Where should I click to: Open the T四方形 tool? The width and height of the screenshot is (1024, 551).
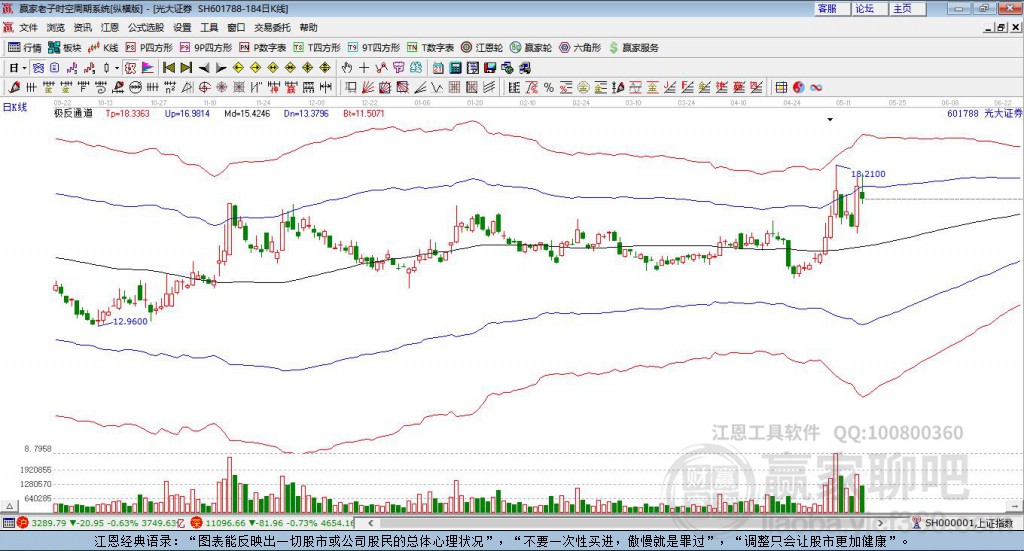[317, 48]
